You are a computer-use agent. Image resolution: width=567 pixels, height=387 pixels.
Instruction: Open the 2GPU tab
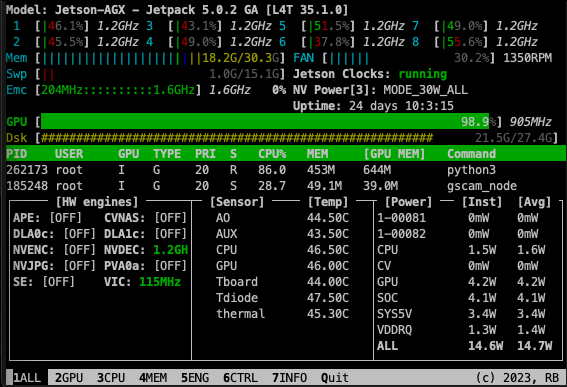tap(69, 378)
